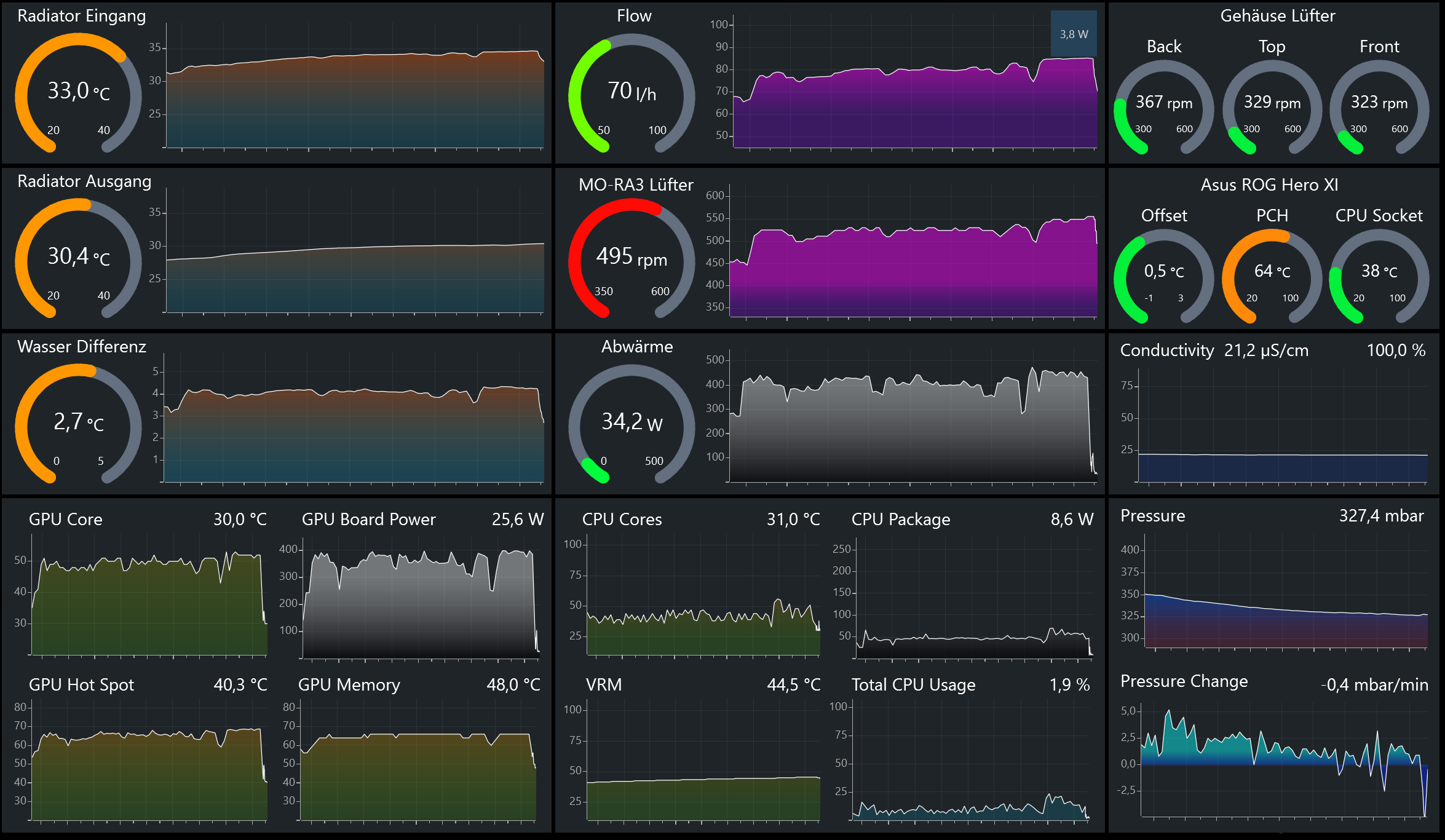The image size is (1445, 840).
Task: Click the green Flow 70 l/h gauge
Action: pos(631,92)
